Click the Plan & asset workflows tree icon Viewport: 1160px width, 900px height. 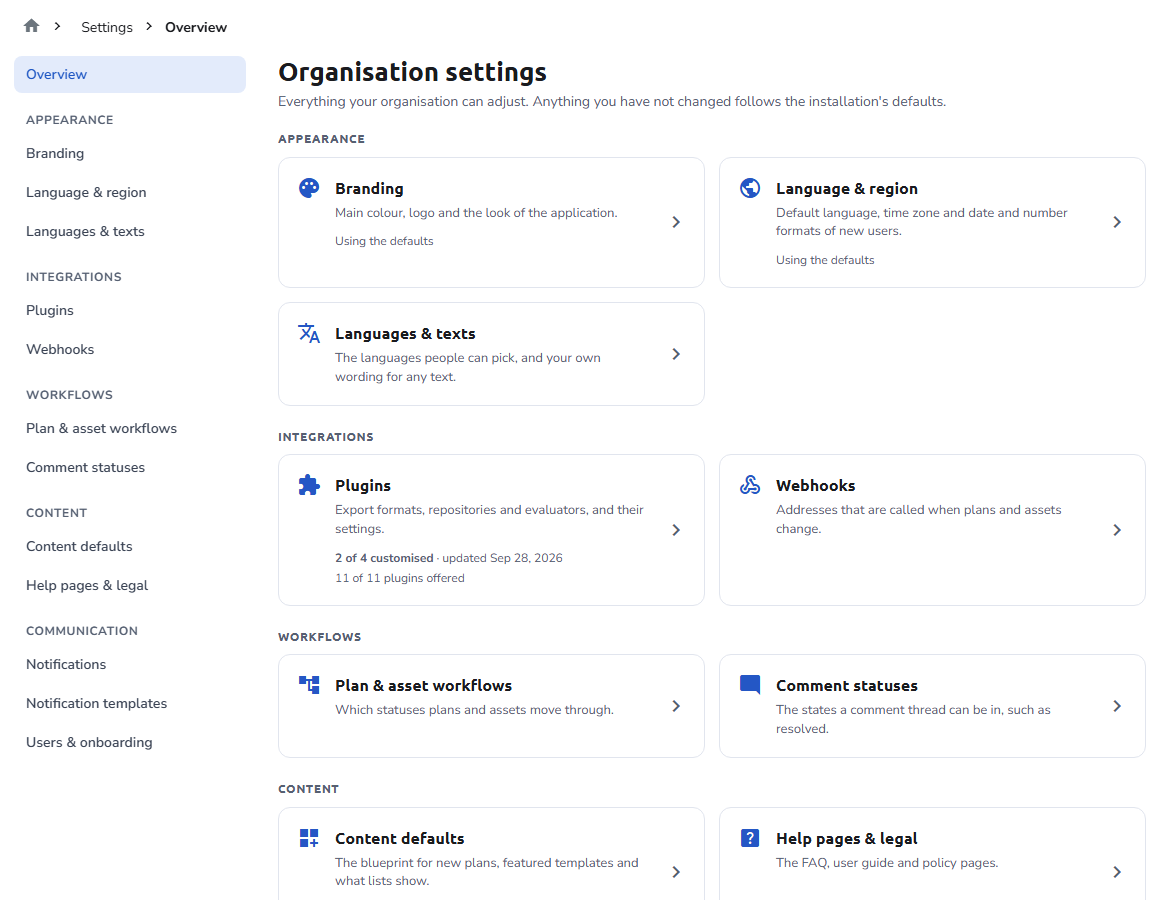coord(308,685)
